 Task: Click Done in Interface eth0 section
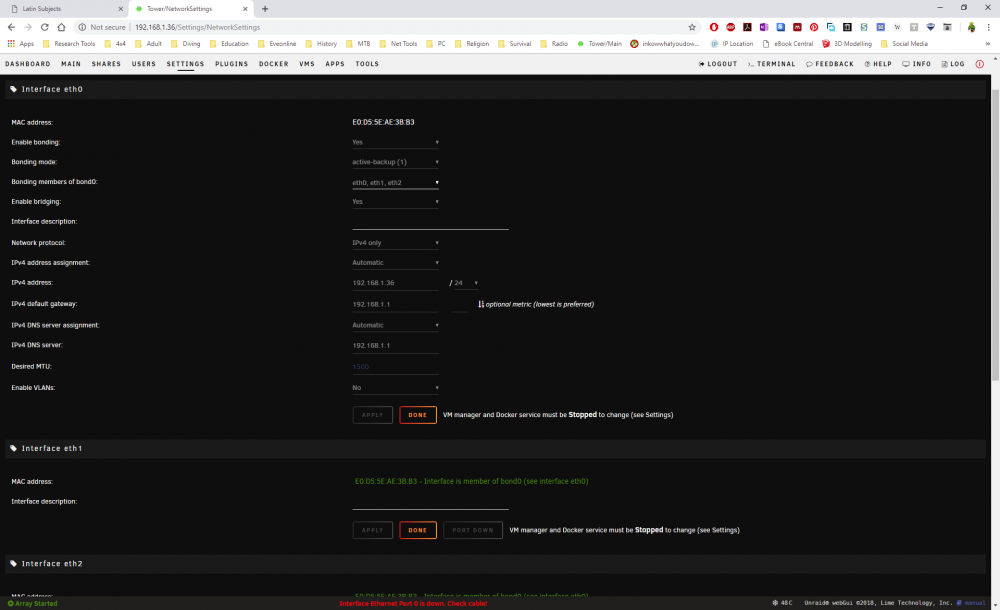click(418, 415)
